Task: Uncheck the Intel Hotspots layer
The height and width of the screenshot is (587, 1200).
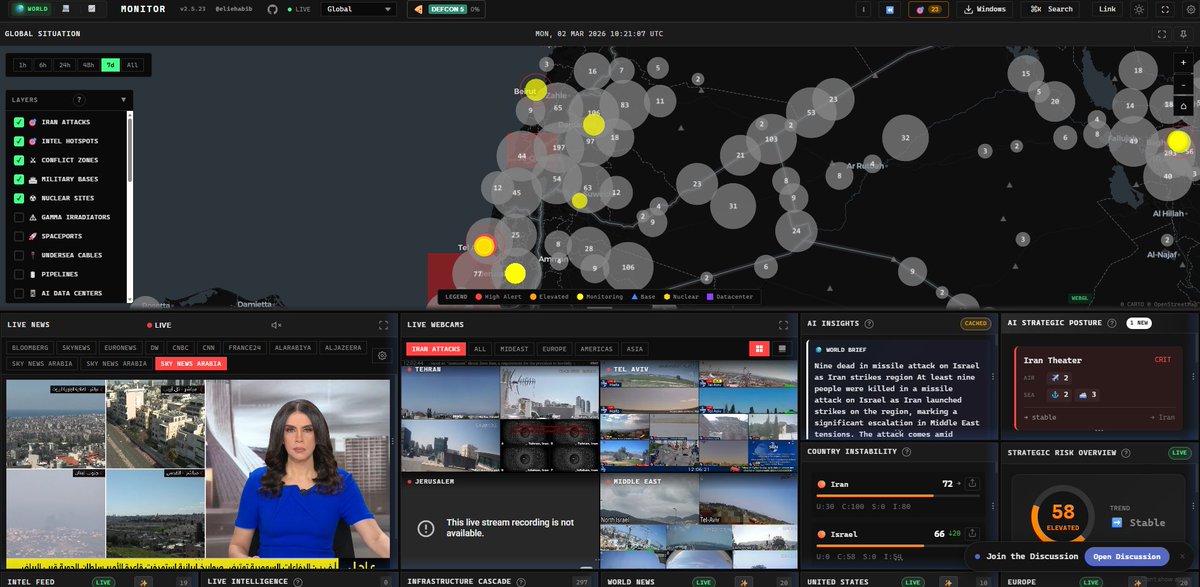Action: point(19,141)
